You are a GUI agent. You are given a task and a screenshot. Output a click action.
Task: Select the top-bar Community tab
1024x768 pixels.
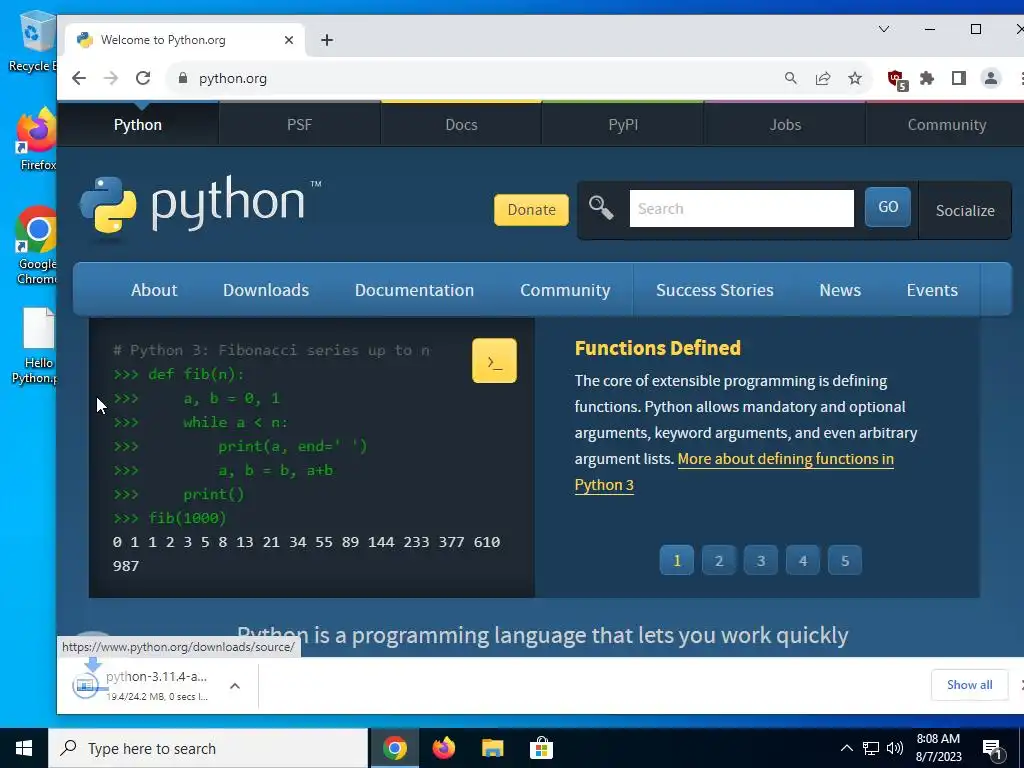pyautogui.click(x=946, y=125)
